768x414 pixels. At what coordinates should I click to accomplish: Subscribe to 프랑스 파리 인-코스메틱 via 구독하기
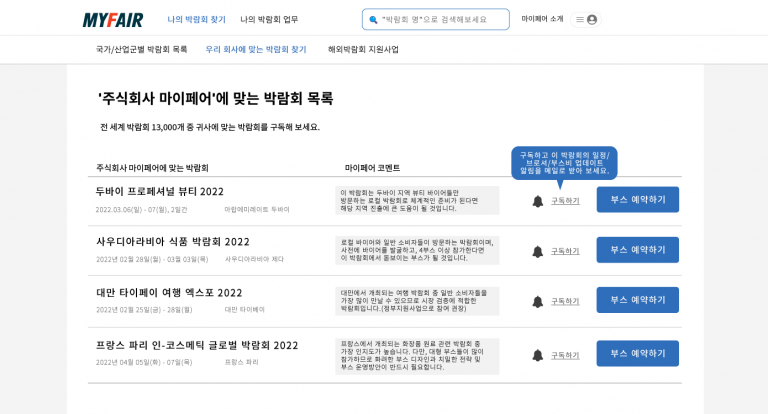565,355
